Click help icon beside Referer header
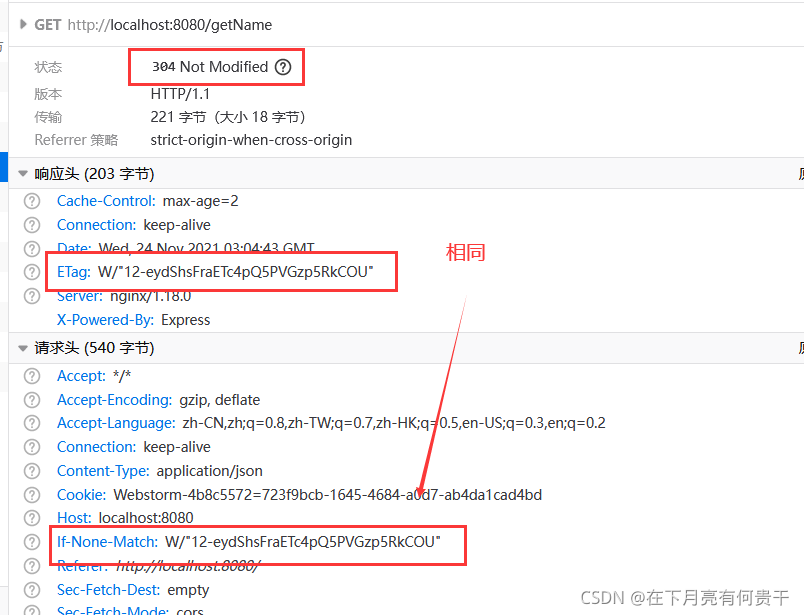The image size is (804, 615). [x=32, y=566]
